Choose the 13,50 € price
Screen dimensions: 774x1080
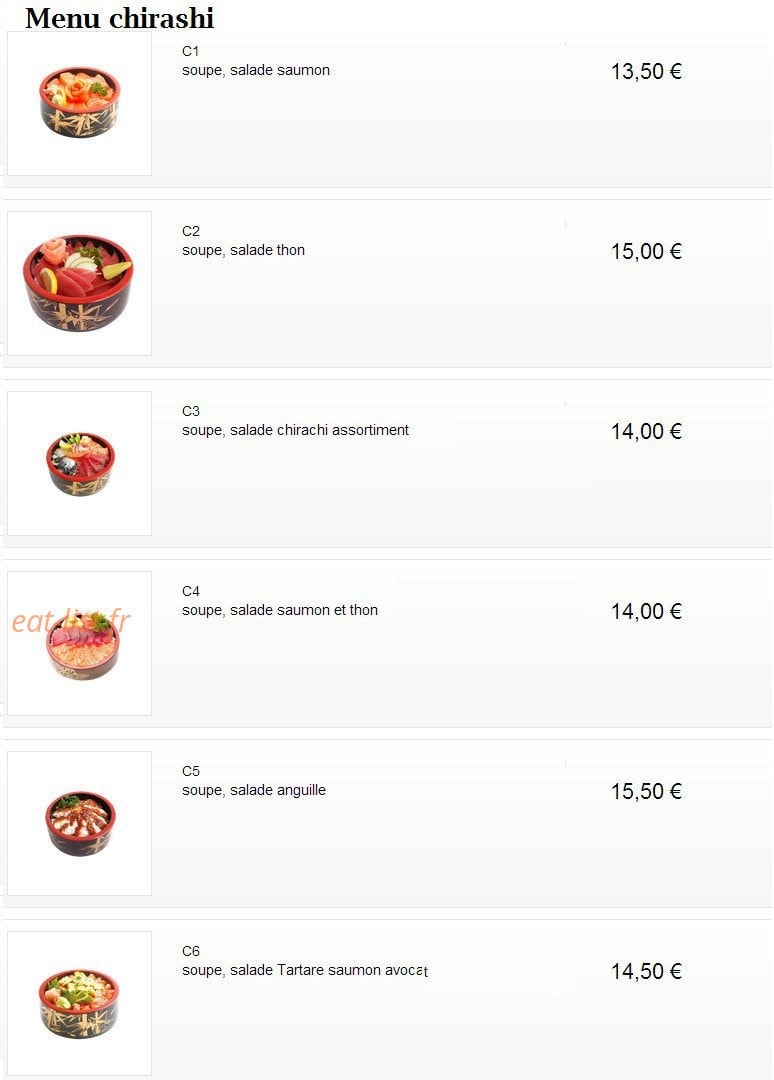tap(646, 71)
